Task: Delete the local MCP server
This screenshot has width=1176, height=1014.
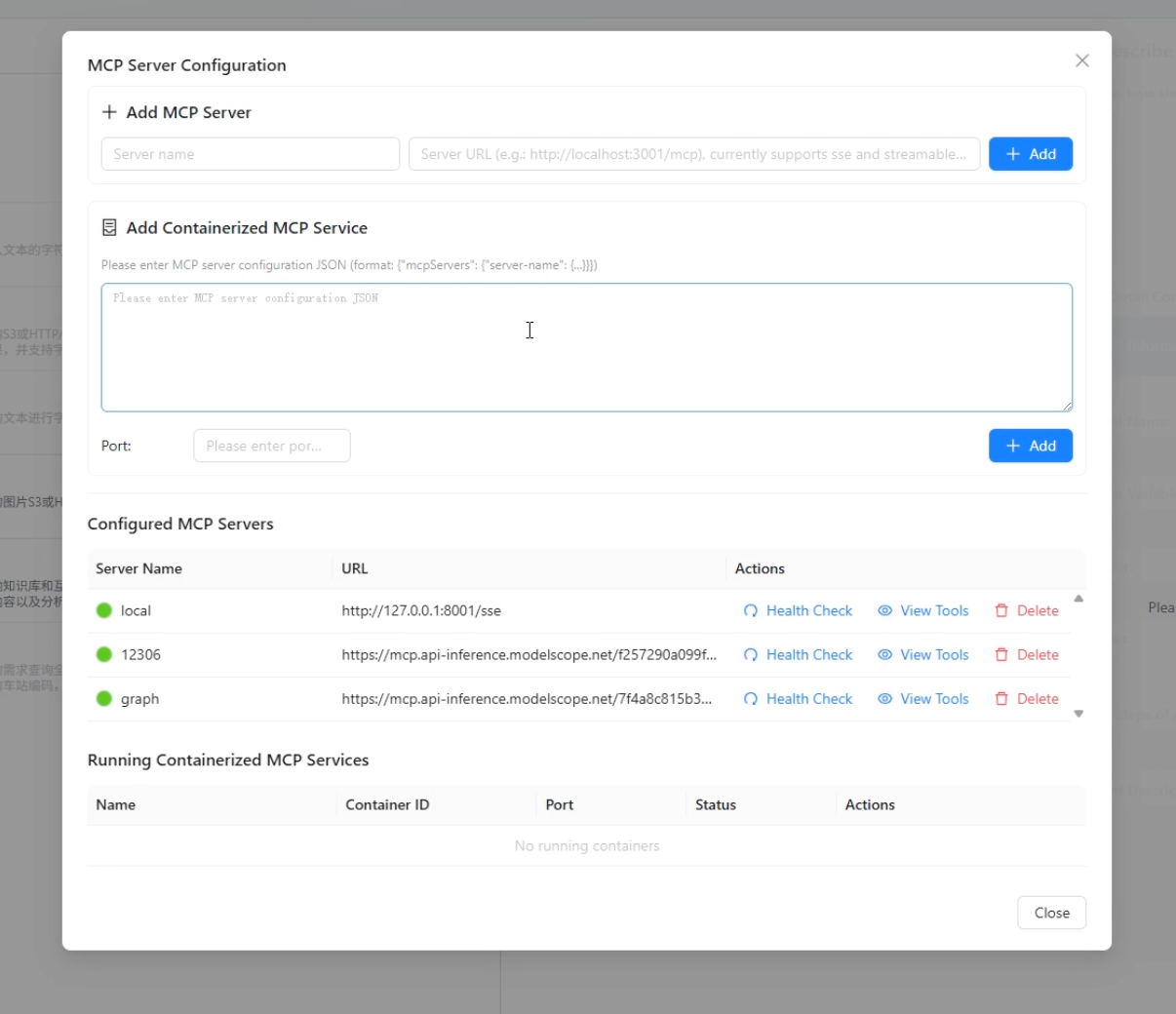Action: click(1026, 611)
